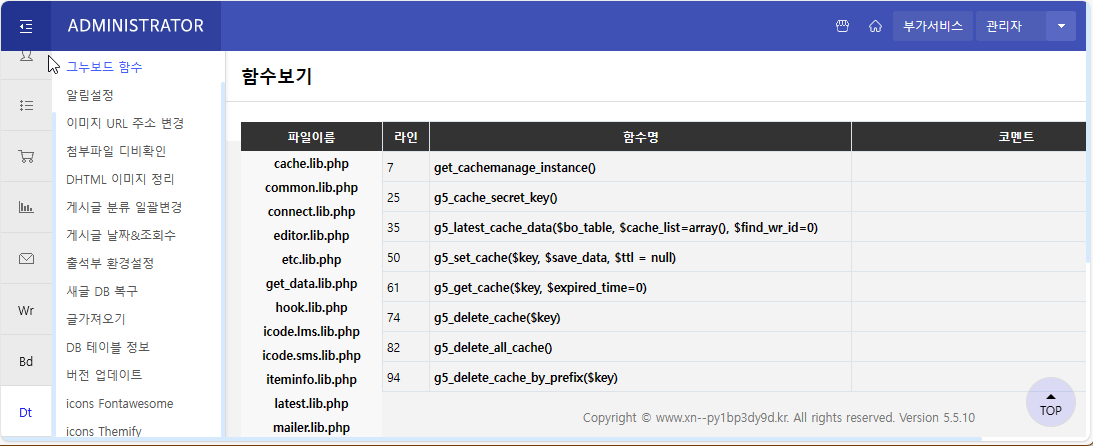1093x446 pixels.
Task: Collapse the sidebar with the menu toggle icon
Action: pyautogui.click(x=26, y=26)
